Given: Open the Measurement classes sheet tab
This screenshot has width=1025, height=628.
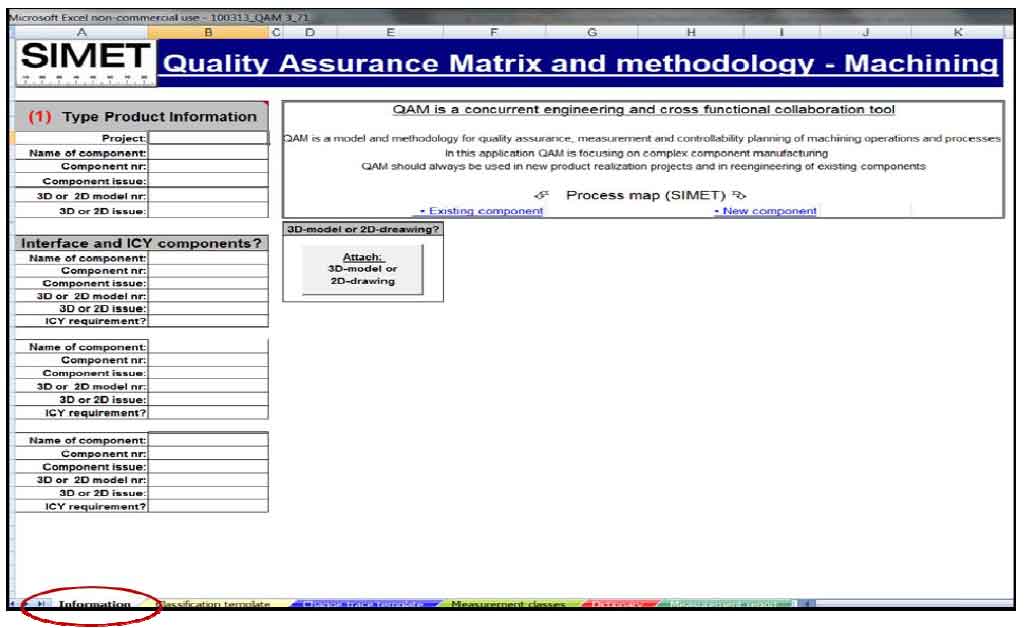Looking at the screenshot, I should click(x=508, y=604).
